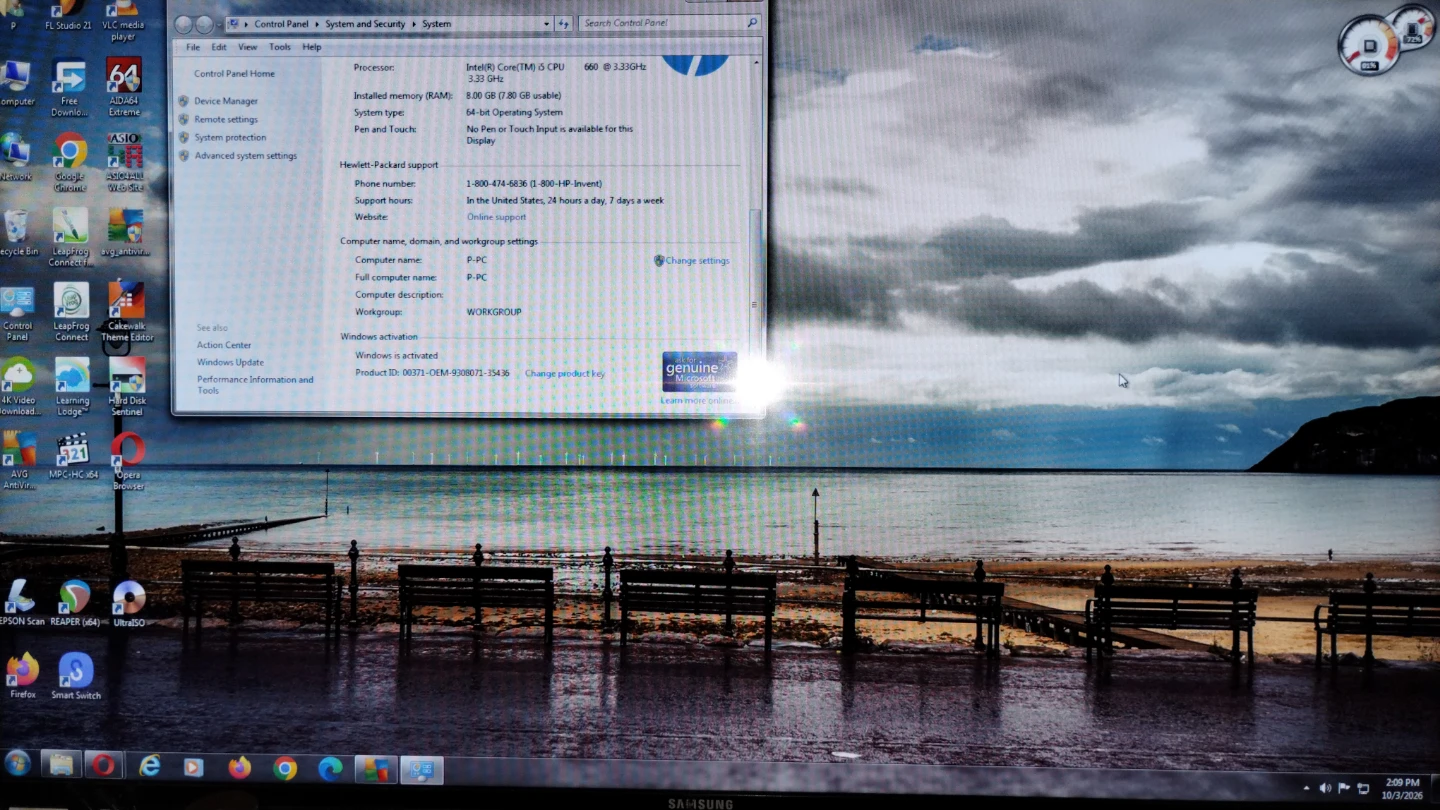Open the Edit menu
This screenshot has height=810, width=1440.
219,47
